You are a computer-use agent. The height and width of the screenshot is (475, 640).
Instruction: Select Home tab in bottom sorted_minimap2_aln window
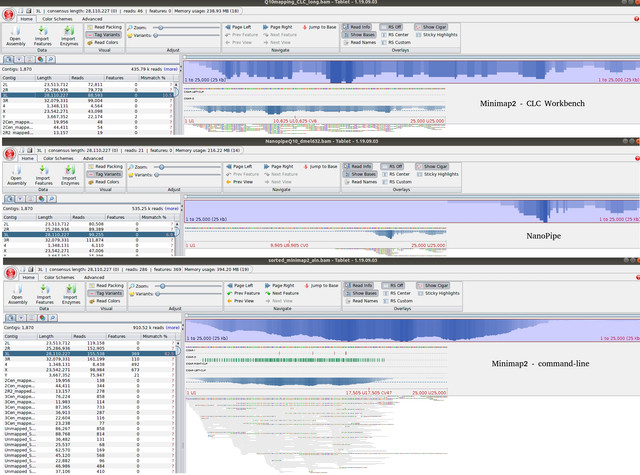[29, 277]
